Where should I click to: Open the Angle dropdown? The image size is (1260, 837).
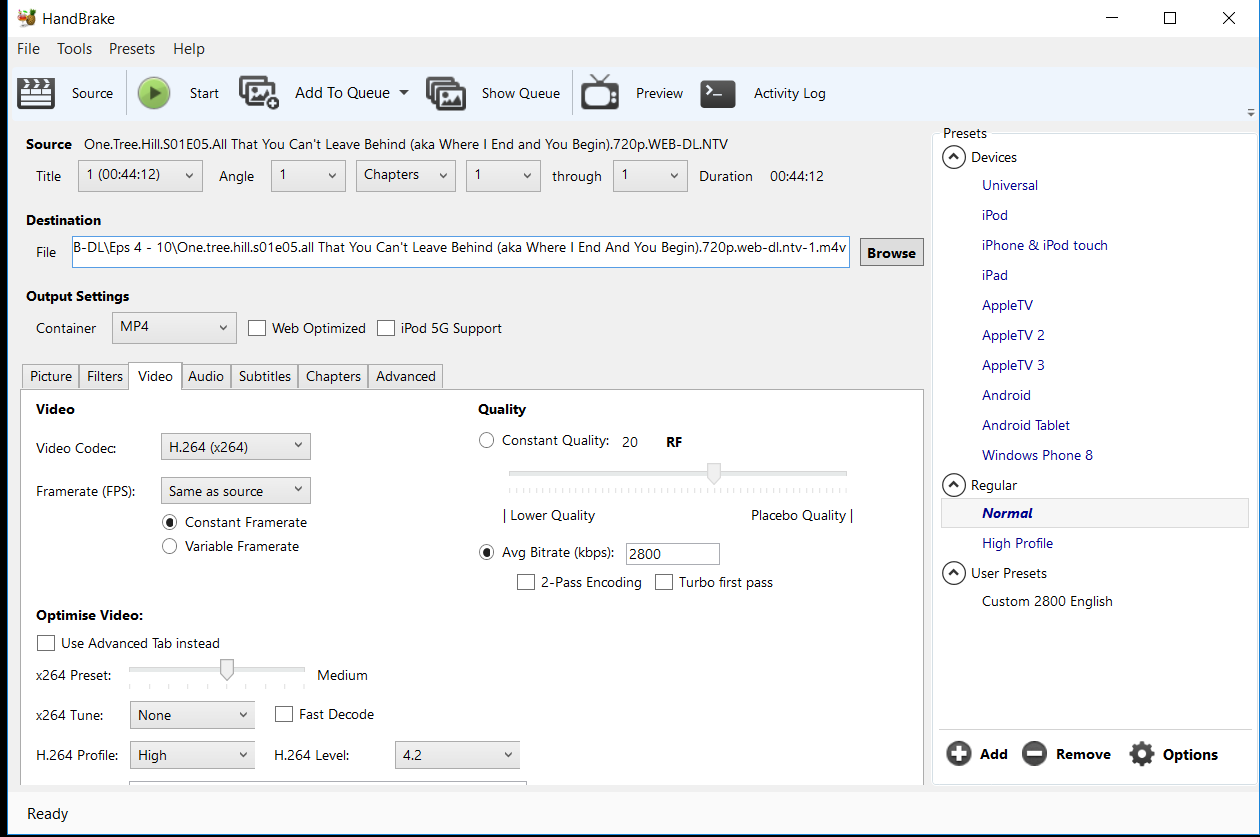point(308,175)
